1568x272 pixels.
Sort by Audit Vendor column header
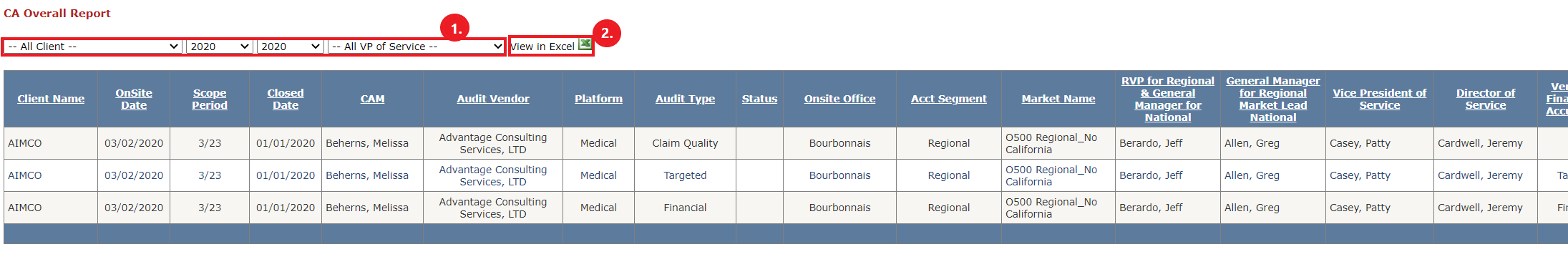pyautogui.click(x=493, y=99)
